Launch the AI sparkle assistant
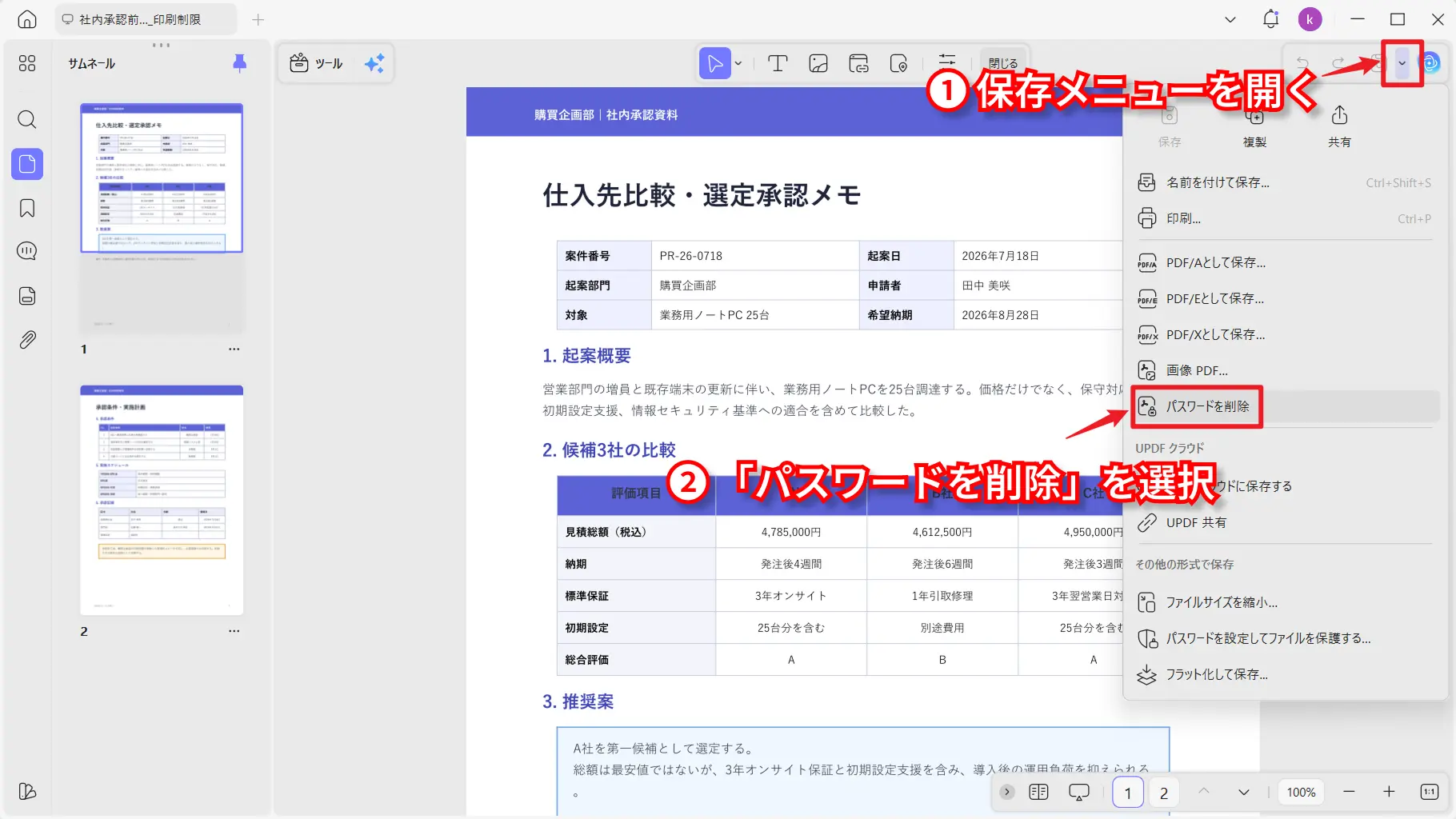This screenshot has width=1456, height=819. (374, 63)
